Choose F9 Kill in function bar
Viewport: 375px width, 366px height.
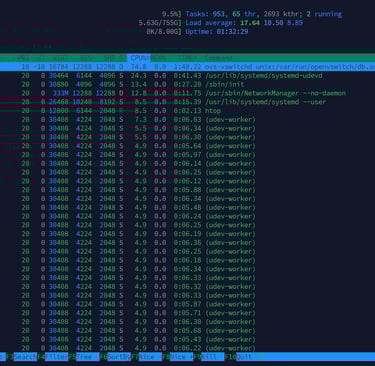pos(208,357)
